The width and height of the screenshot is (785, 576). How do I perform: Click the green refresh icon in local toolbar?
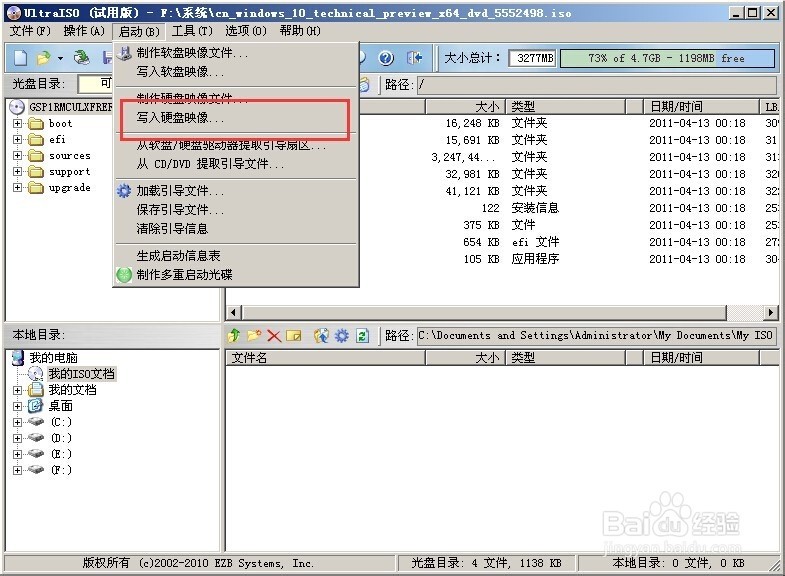click(x=362, y=335)
